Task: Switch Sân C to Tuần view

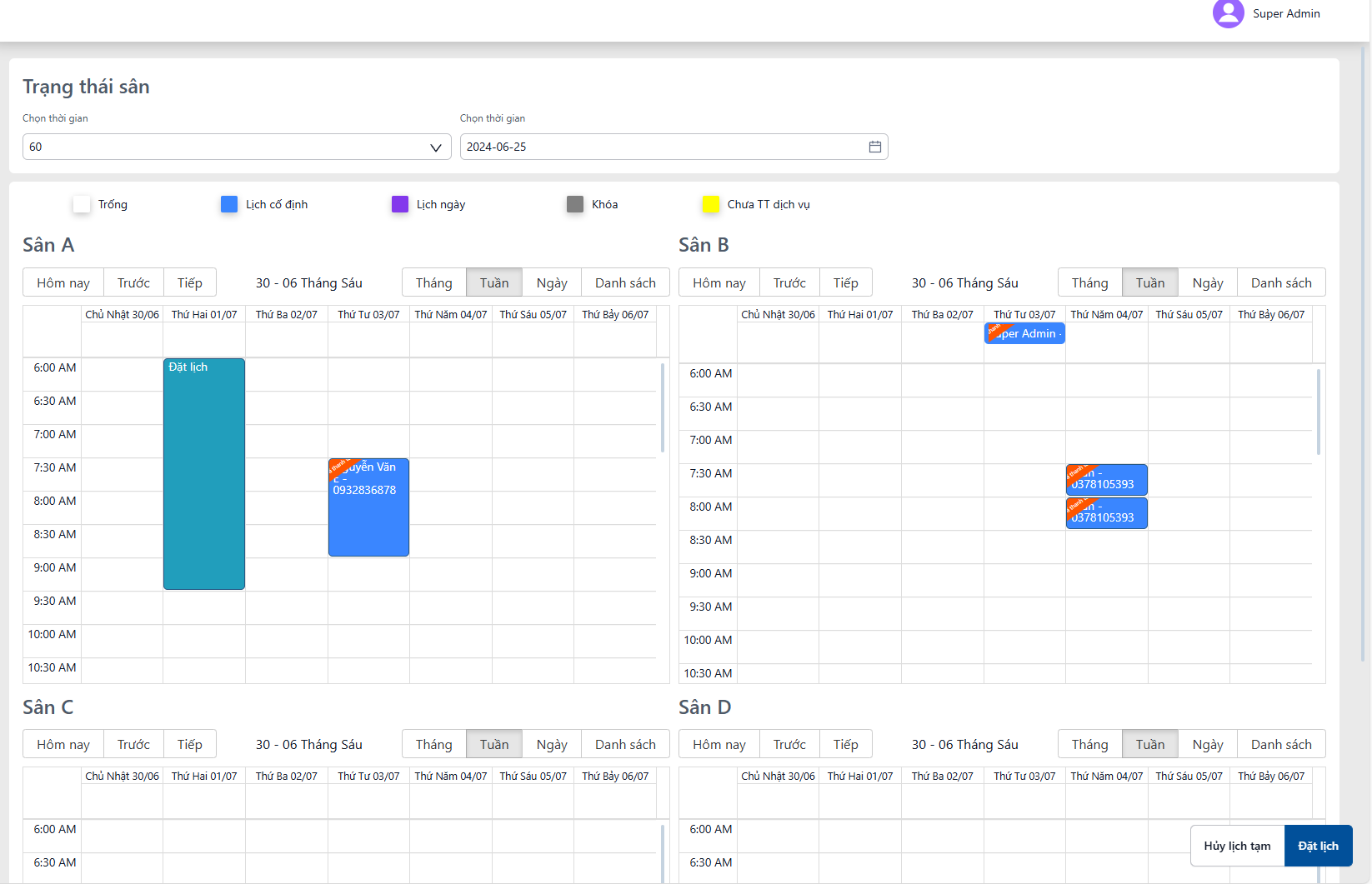Action: tap(494, 744)
